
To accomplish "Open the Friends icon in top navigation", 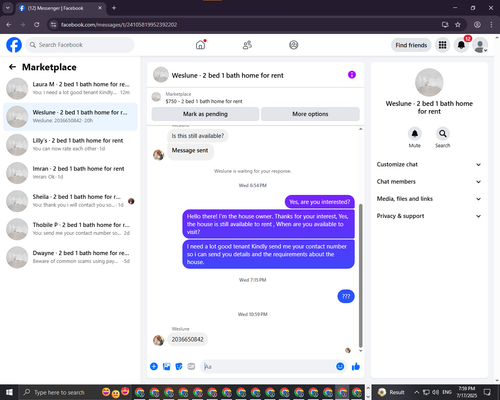I will [x=247, y=45].
